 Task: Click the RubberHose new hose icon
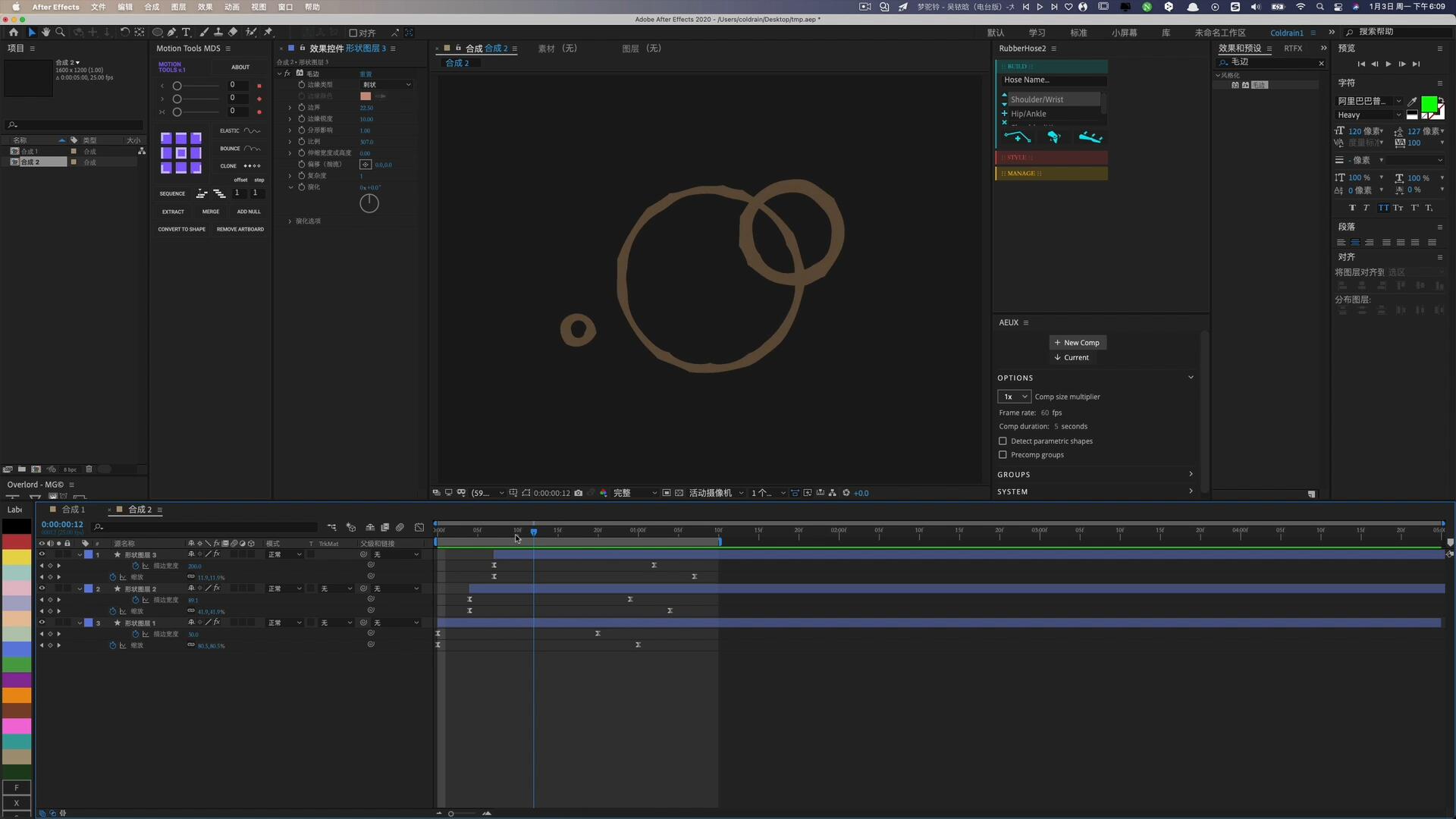pos(1017,137)
